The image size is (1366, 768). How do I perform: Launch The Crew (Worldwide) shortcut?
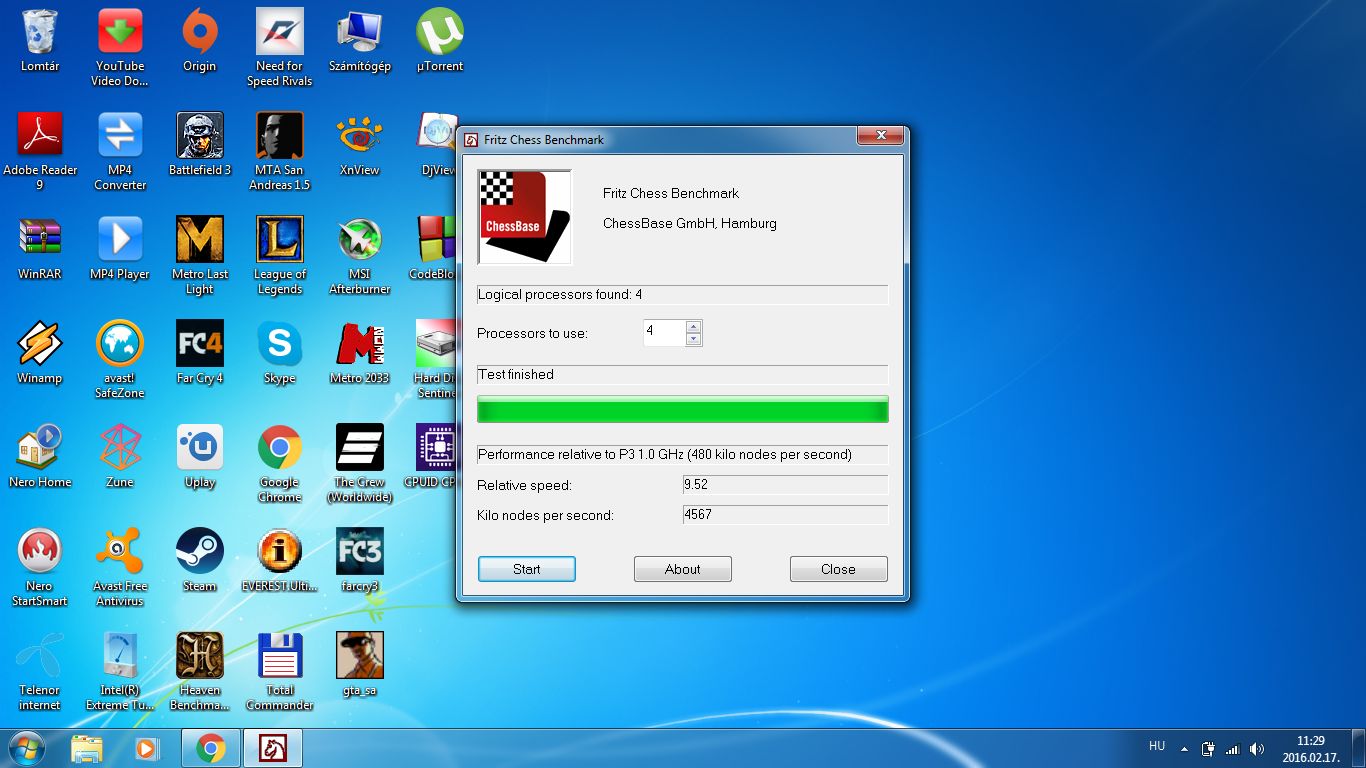pyautogui.click(x=360, y=463)
